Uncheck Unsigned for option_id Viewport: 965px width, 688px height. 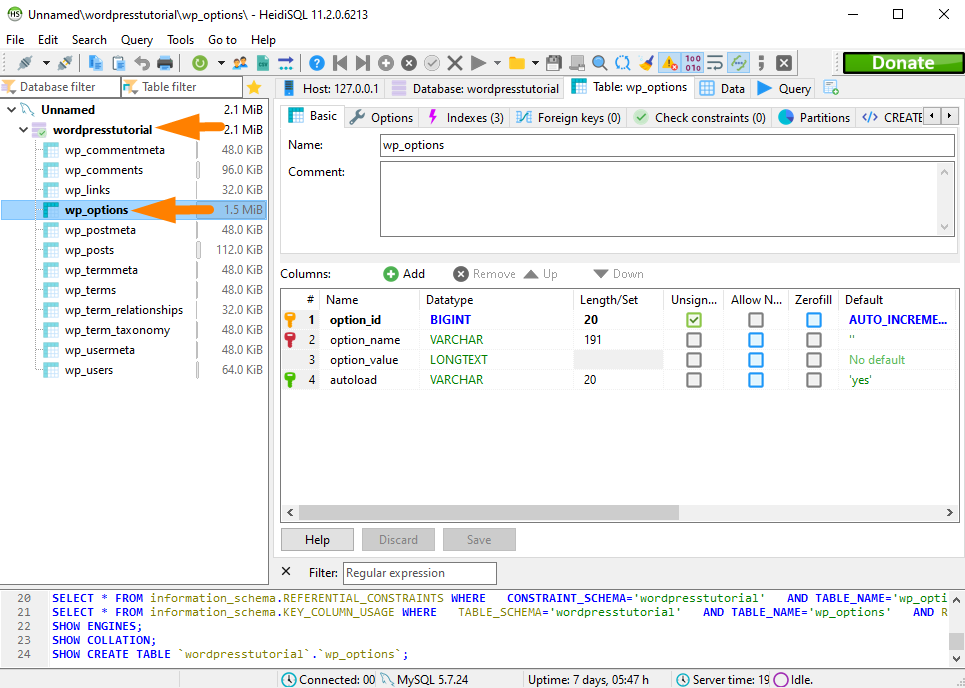pos(694,320)
